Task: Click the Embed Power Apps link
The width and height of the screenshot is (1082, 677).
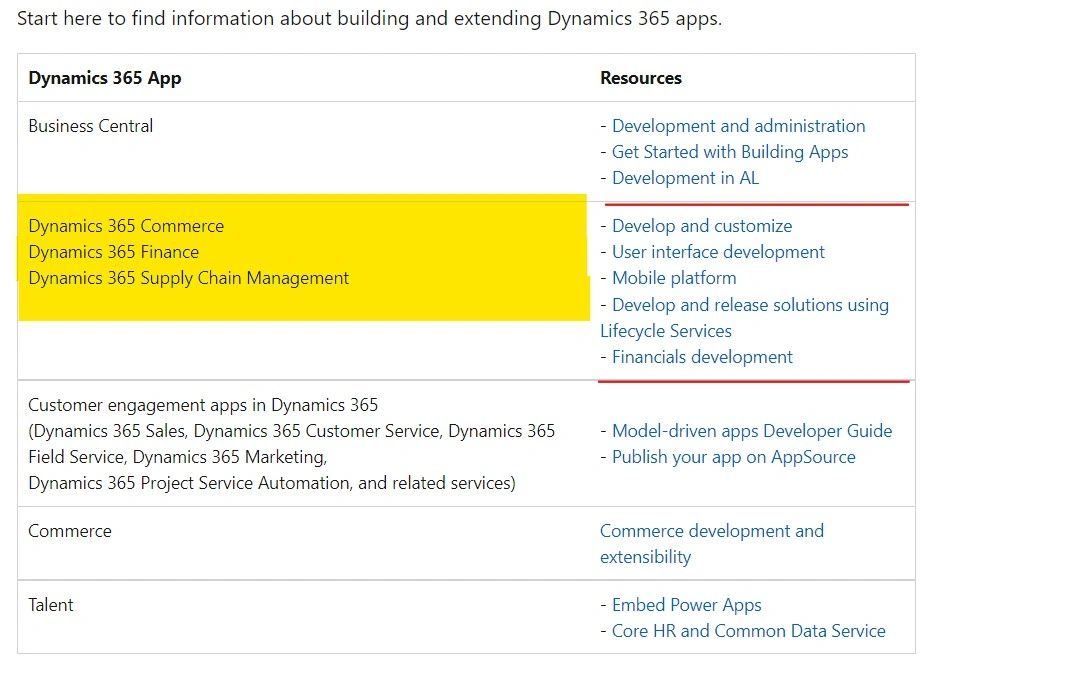Action: tap(686, 605)
